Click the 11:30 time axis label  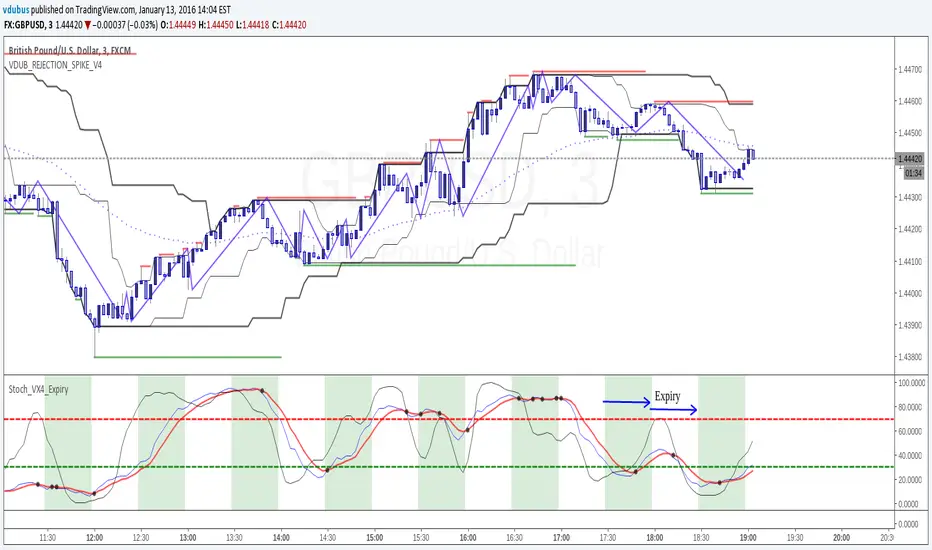click(48, 538)
